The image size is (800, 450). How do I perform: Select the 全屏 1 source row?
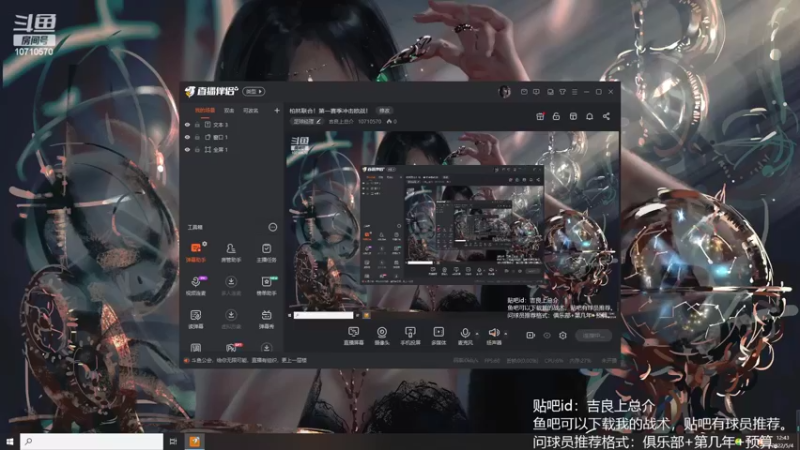coord(232,149)
